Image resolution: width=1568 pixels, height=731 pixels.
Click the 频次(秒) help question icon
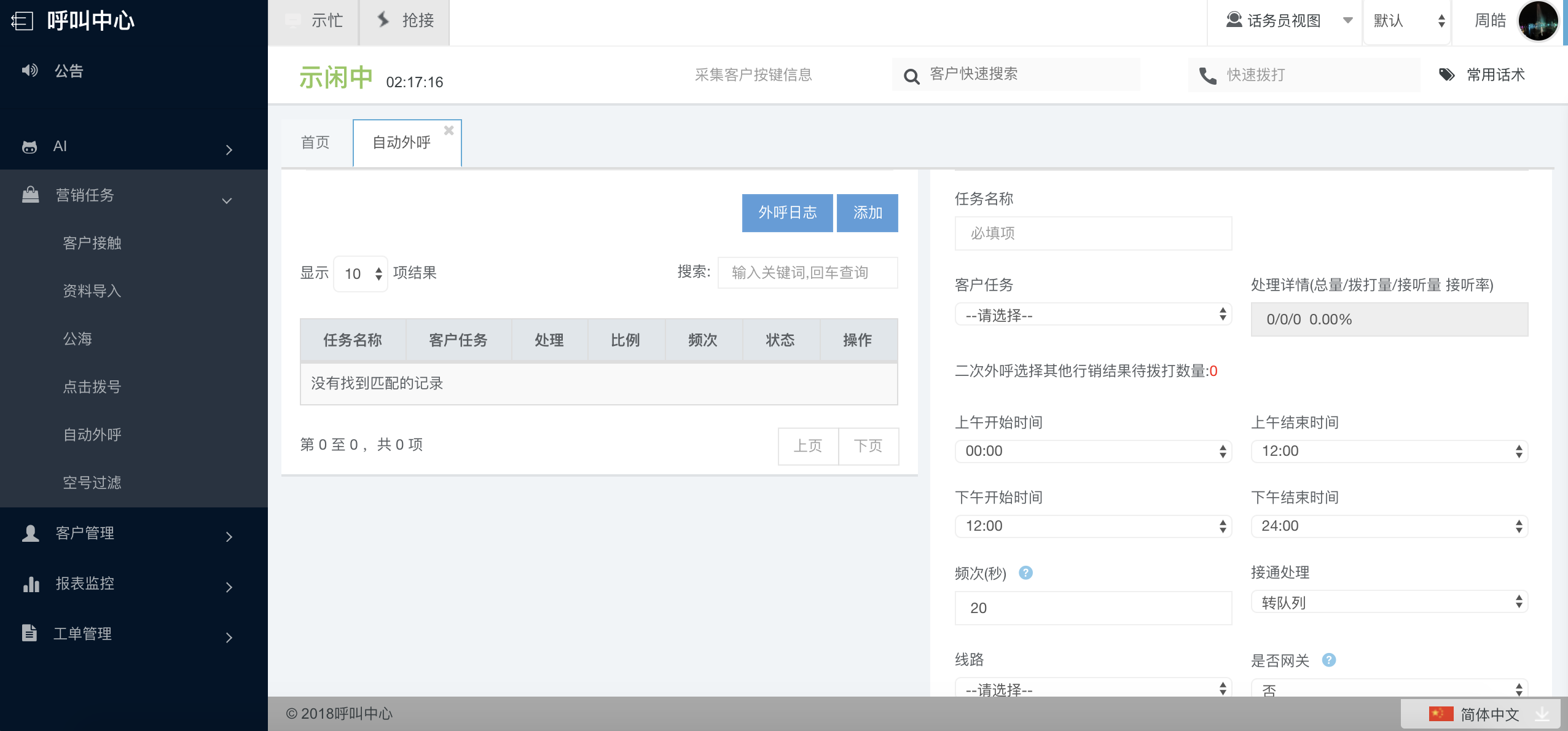pyautogui.click(x=1025, y=573)
